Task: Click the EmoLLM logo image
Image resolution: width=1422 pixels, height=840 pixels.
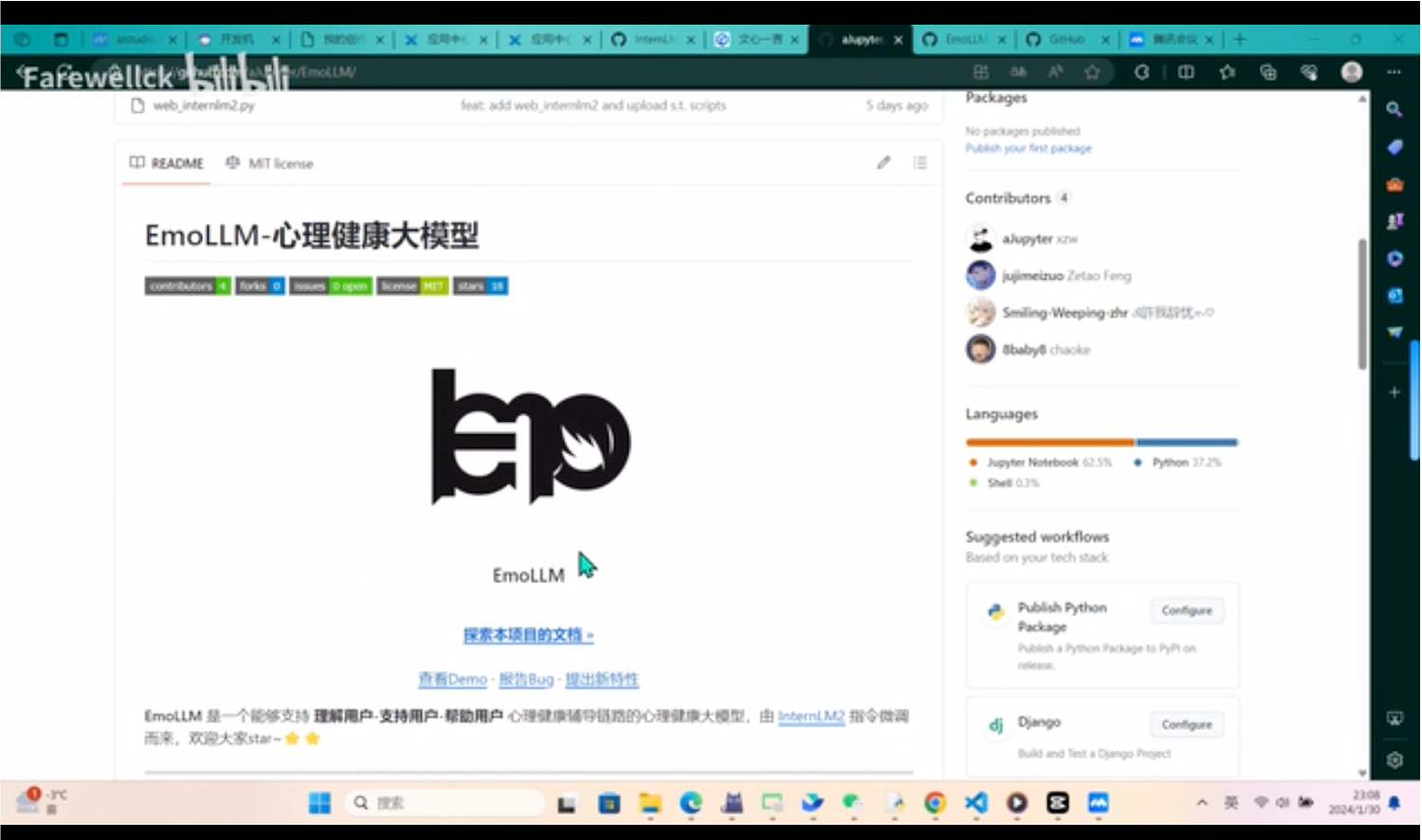Action: [x=530, y=436]
